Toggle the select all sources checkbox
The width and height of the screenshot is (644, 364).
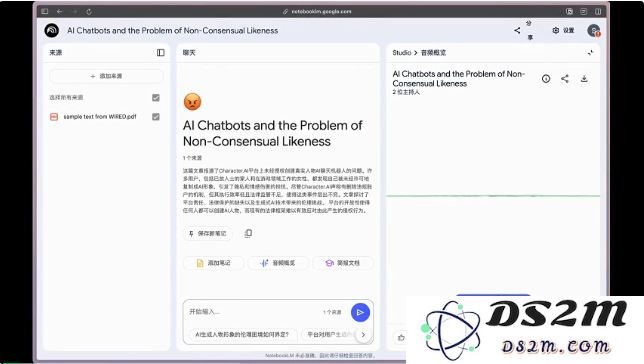156,97
